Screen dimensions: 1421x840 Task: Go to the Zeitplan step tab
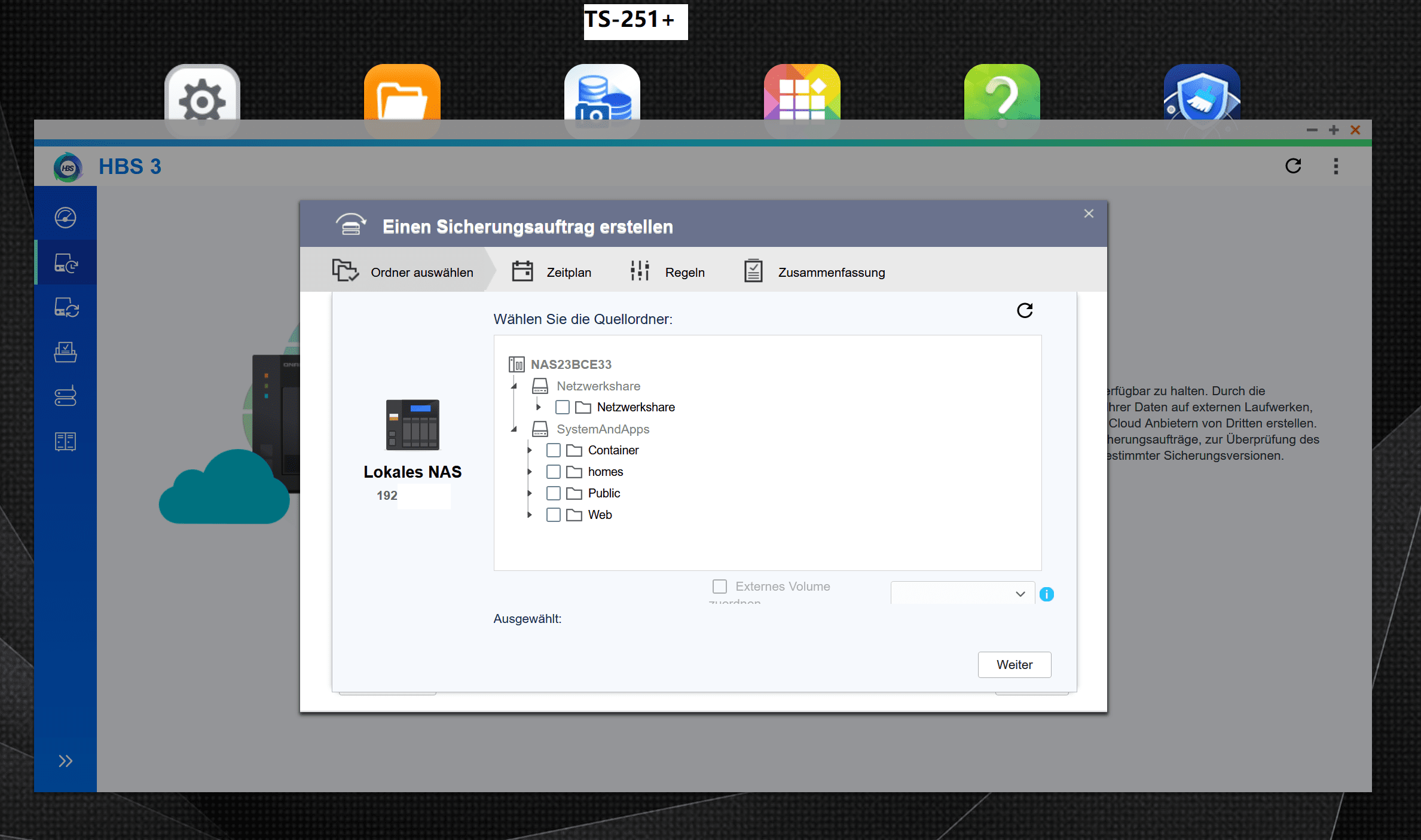[551, 272]
